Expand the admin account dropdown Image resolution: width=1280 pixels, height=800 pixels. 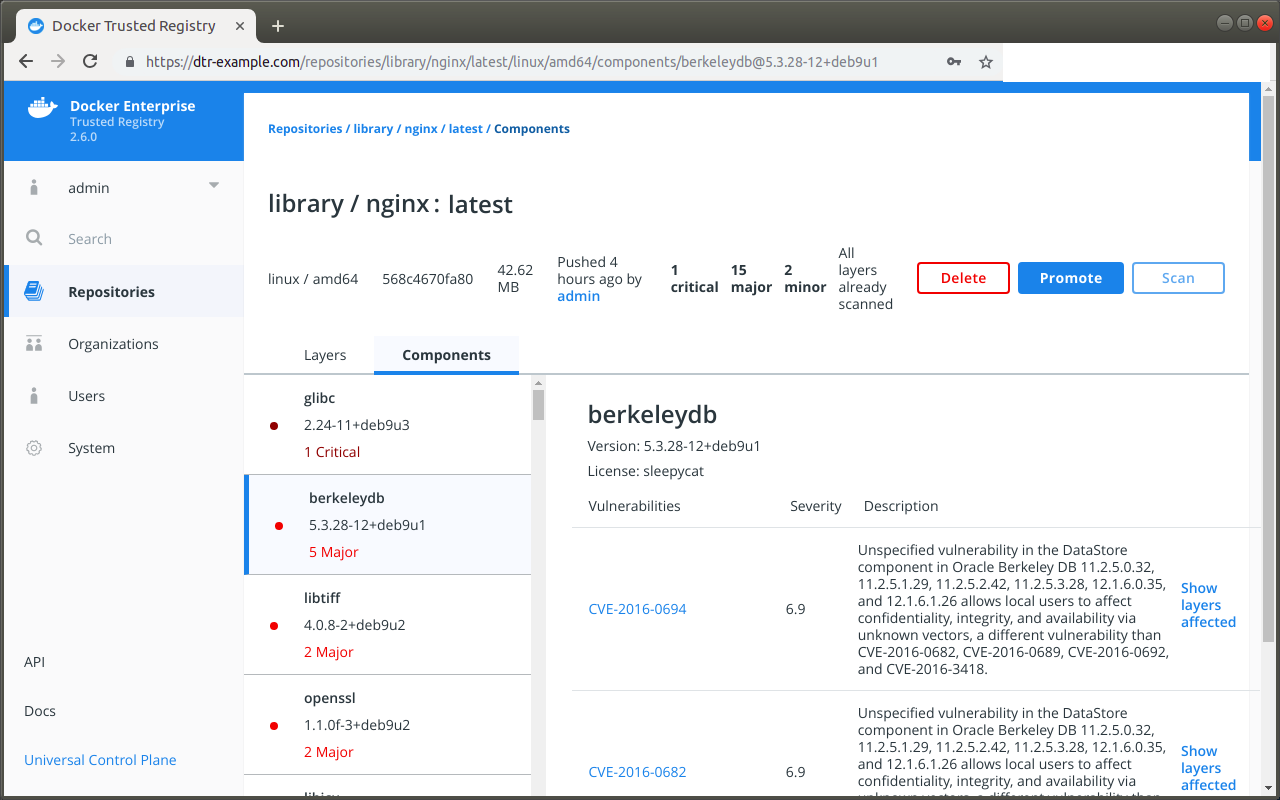[x=213, y=186]
